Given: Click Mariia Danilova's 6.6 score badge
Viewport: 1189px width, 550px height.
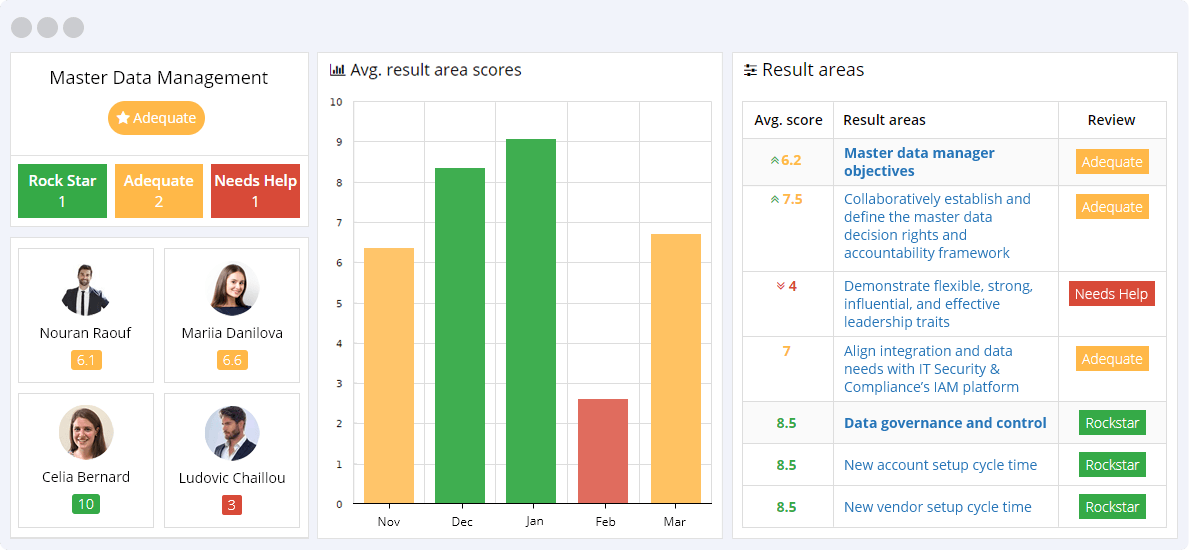Looking at the screenshot, I should [232, 360].
